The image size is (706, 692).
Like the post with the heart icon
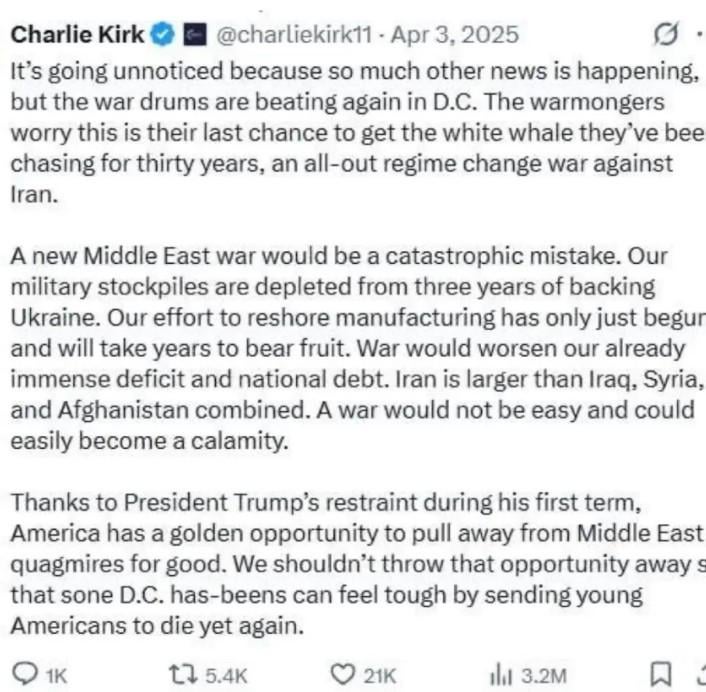(343, 674)
